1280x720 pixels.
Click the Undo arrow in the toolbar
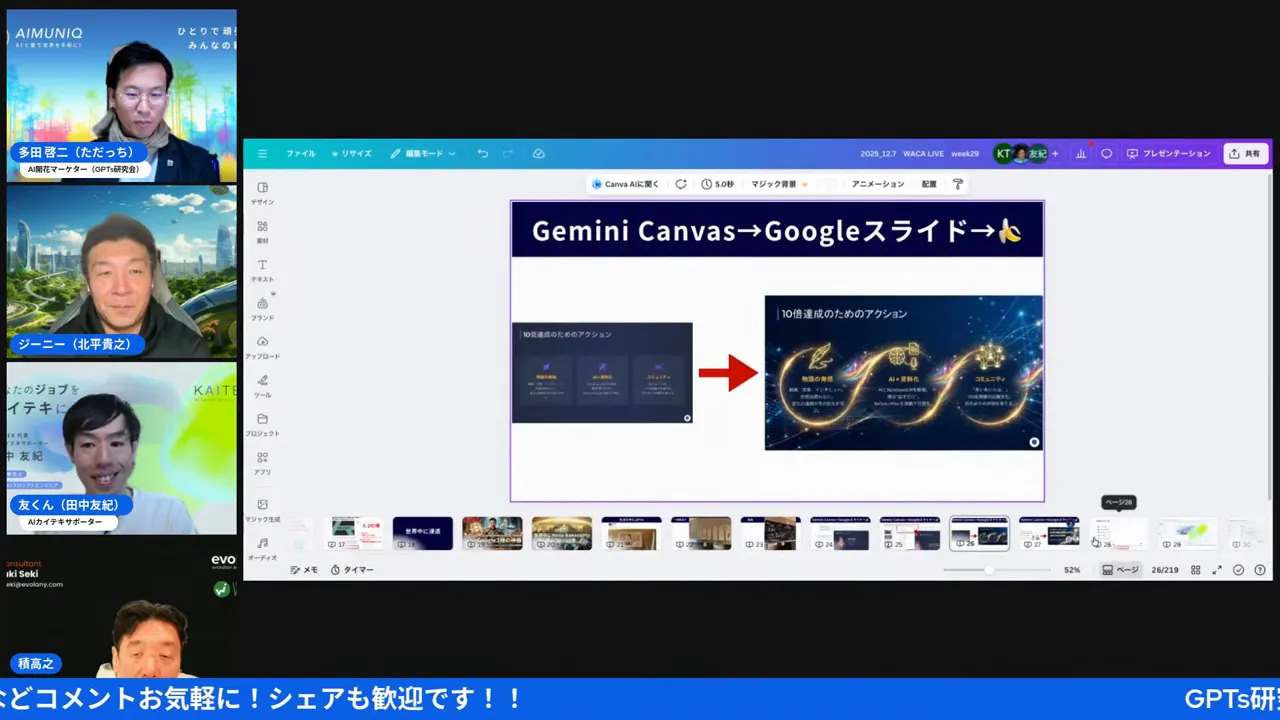(482, 153)
